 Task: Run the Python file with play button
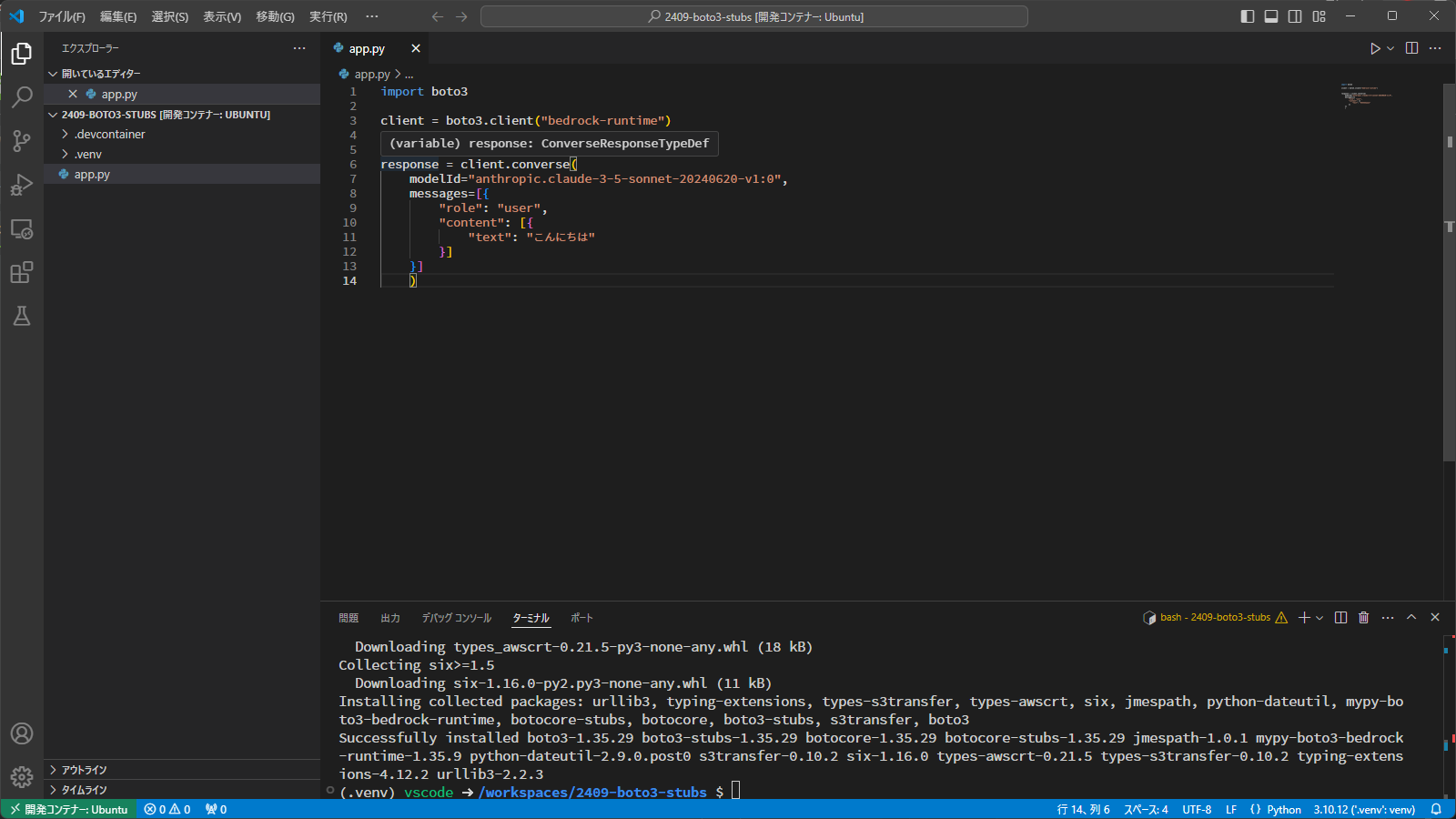tap(1375, 48)
